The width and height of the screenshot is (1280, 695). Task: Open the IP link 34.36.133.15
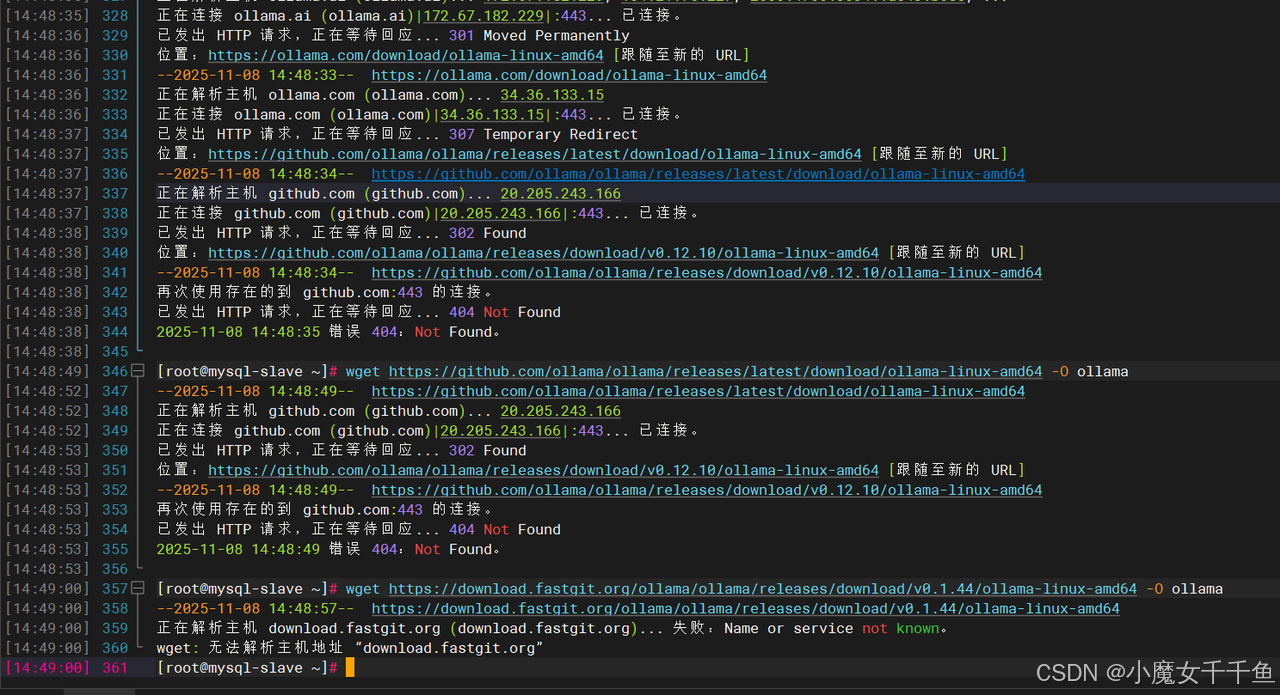click(551, 94)
